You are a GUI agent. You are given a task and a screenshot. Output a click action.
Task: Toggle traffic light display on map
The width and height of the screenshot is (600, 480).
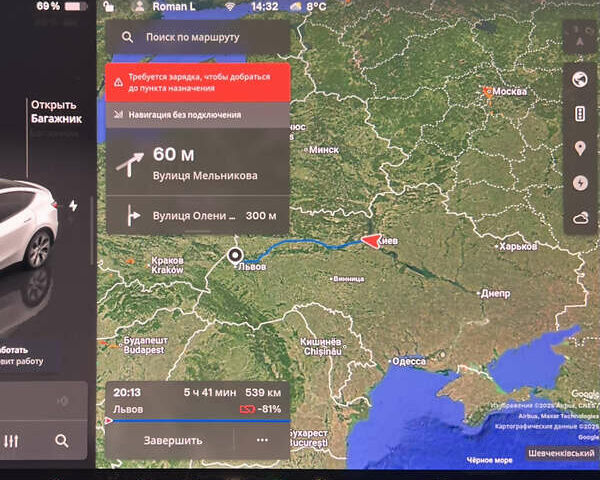pyautogui.click(x=580, y=115)
